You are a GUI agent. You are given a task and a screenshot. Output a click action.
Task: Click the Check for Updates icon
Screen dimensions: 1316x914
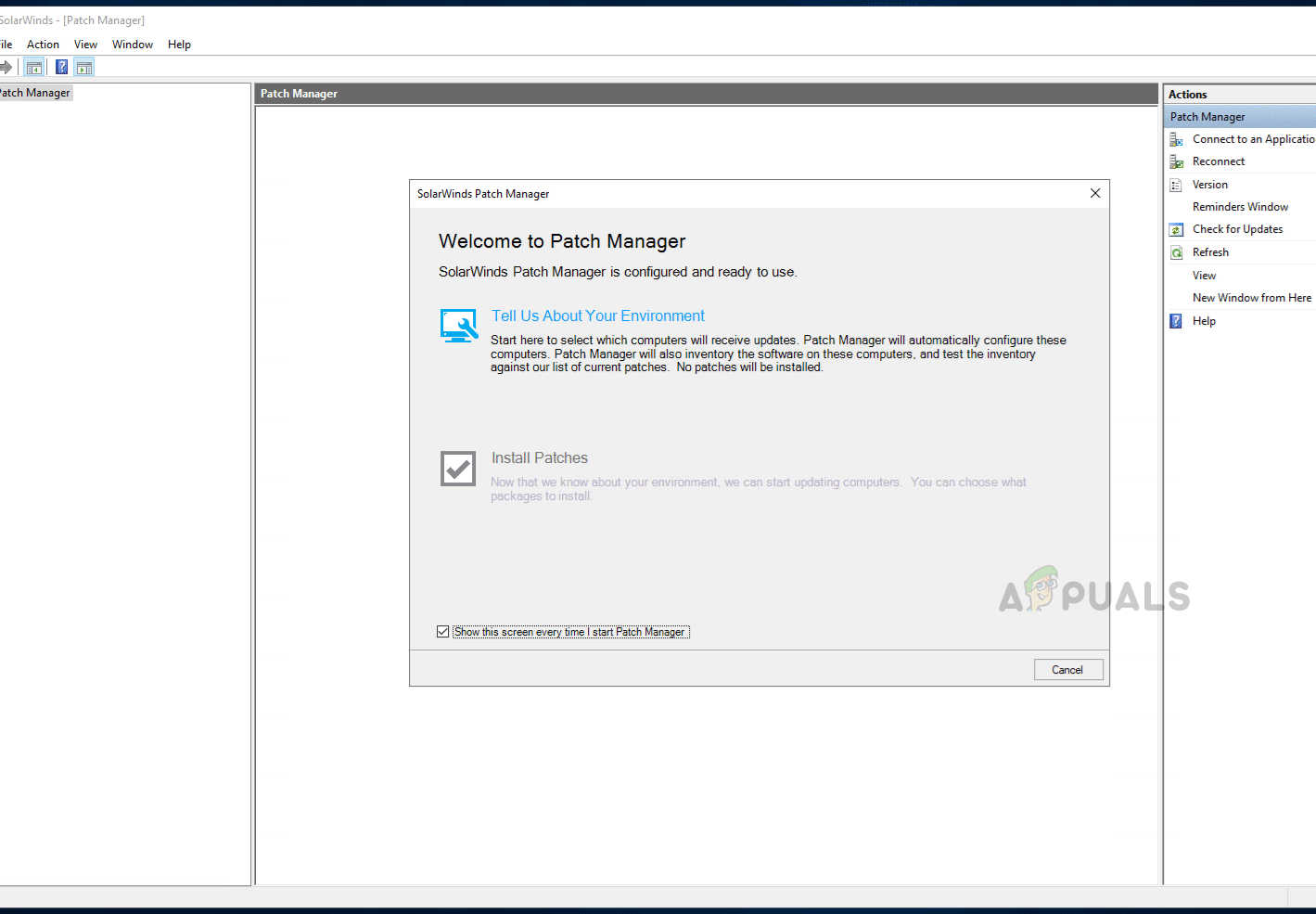point(1176,229)
